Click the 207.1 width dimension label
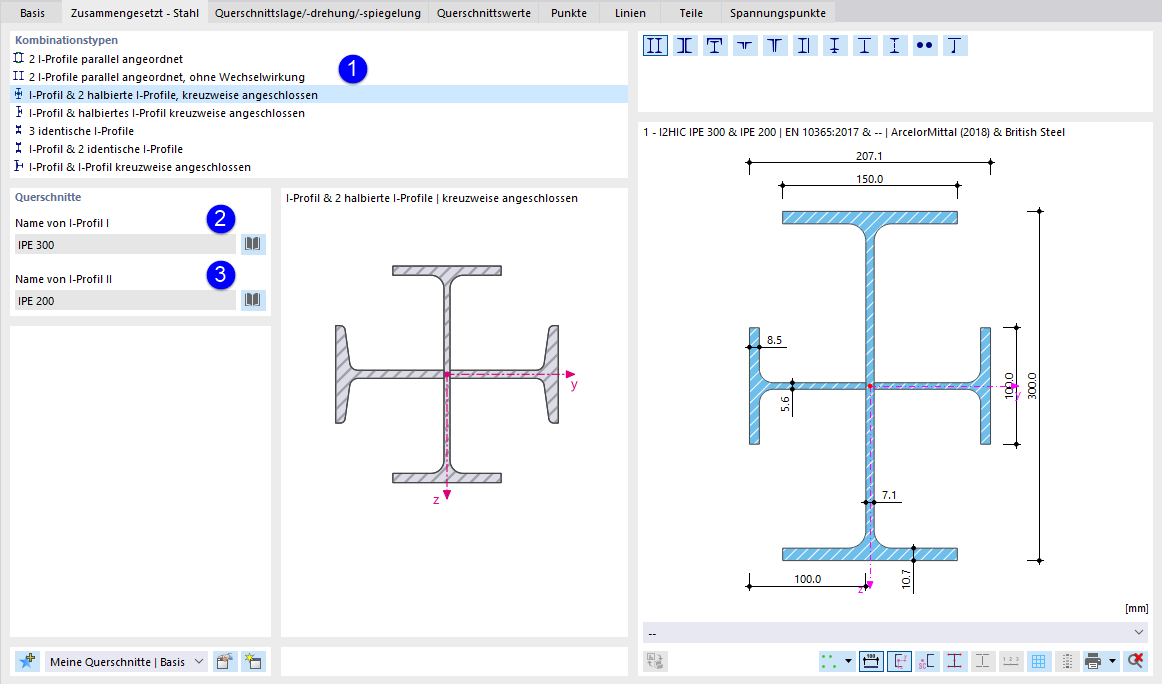This screenshot has width=1162, height=684. pyautogui.click(x=869, y=156)
